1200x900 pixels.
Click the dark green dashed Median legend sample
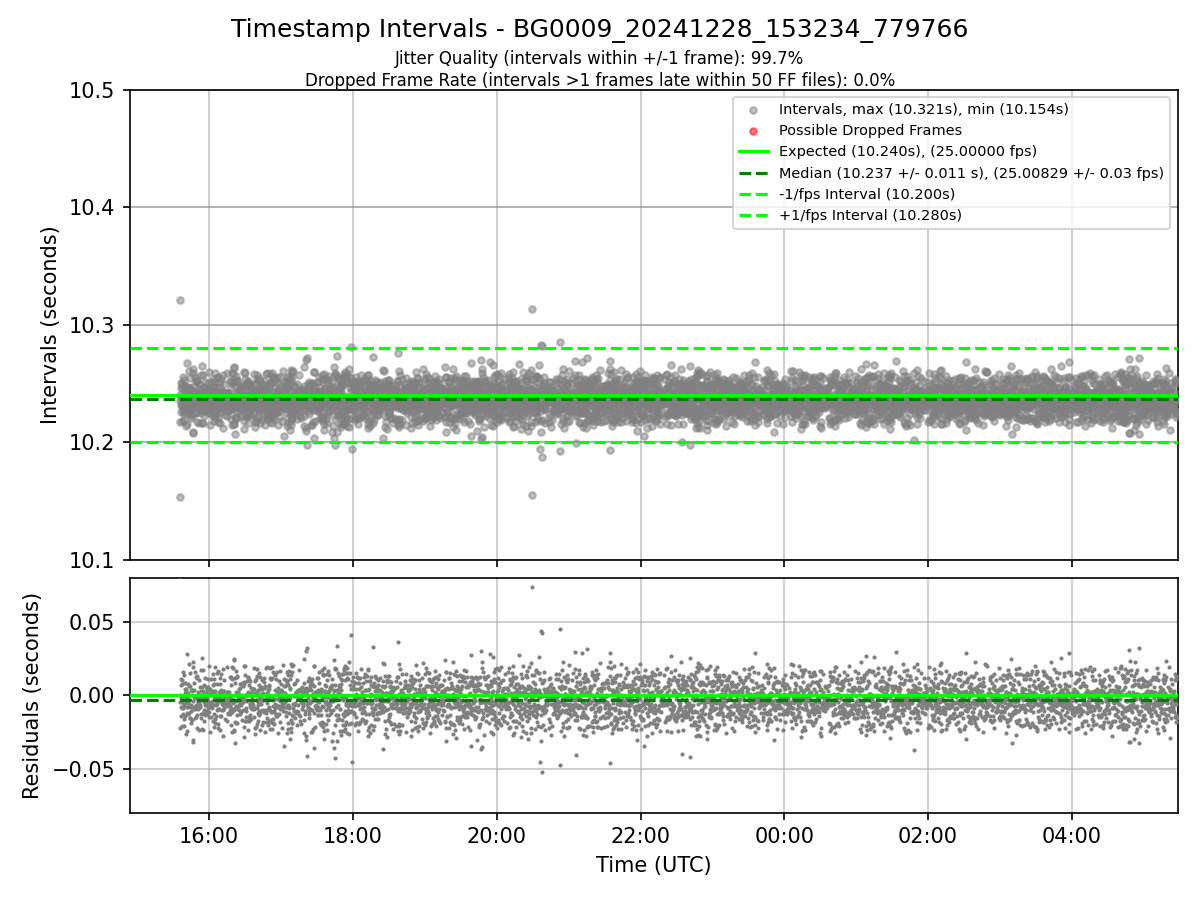point(754,173)
